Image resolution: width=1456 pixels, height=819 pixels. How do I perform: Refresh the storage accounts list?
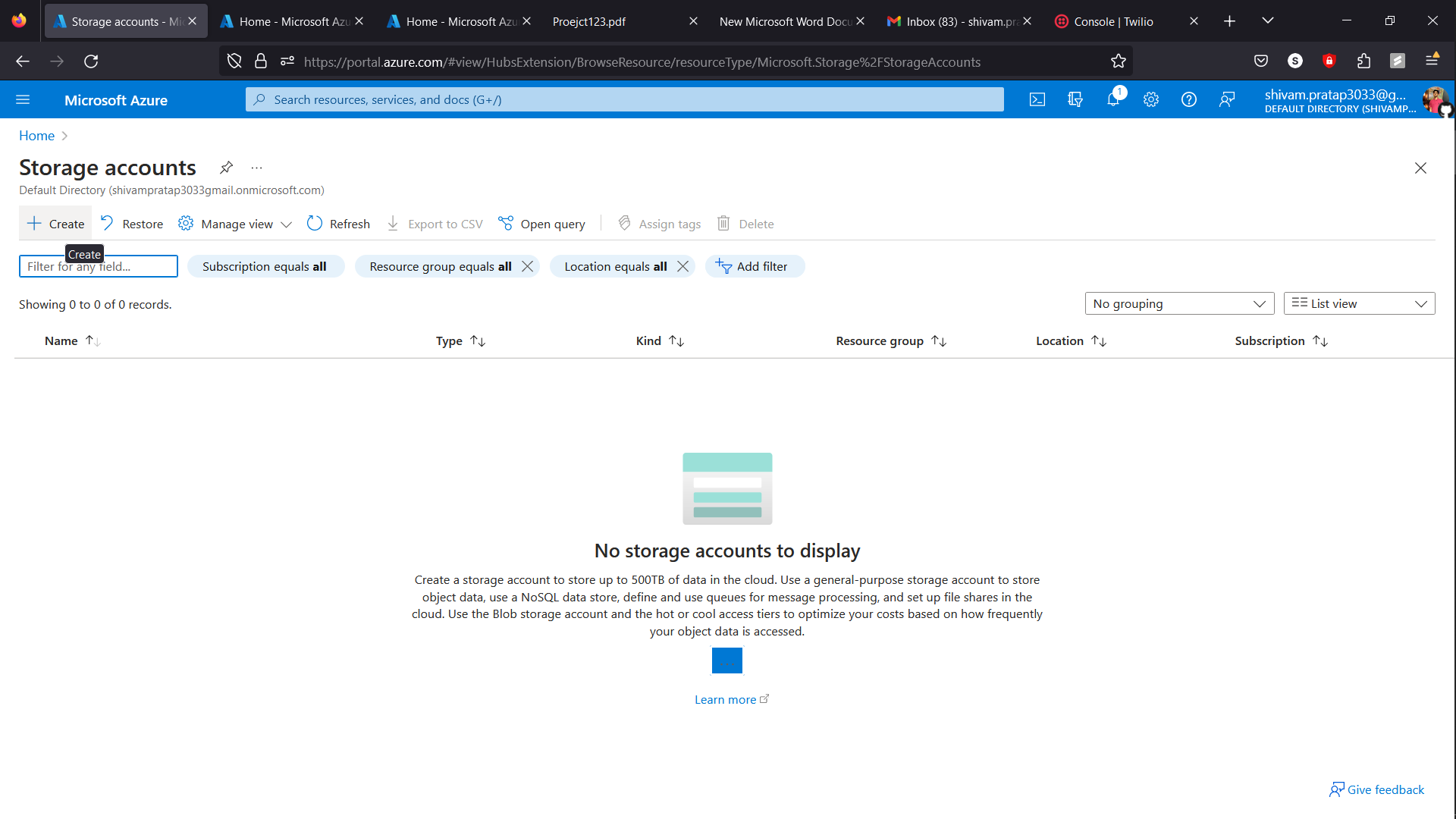point(338,223)
